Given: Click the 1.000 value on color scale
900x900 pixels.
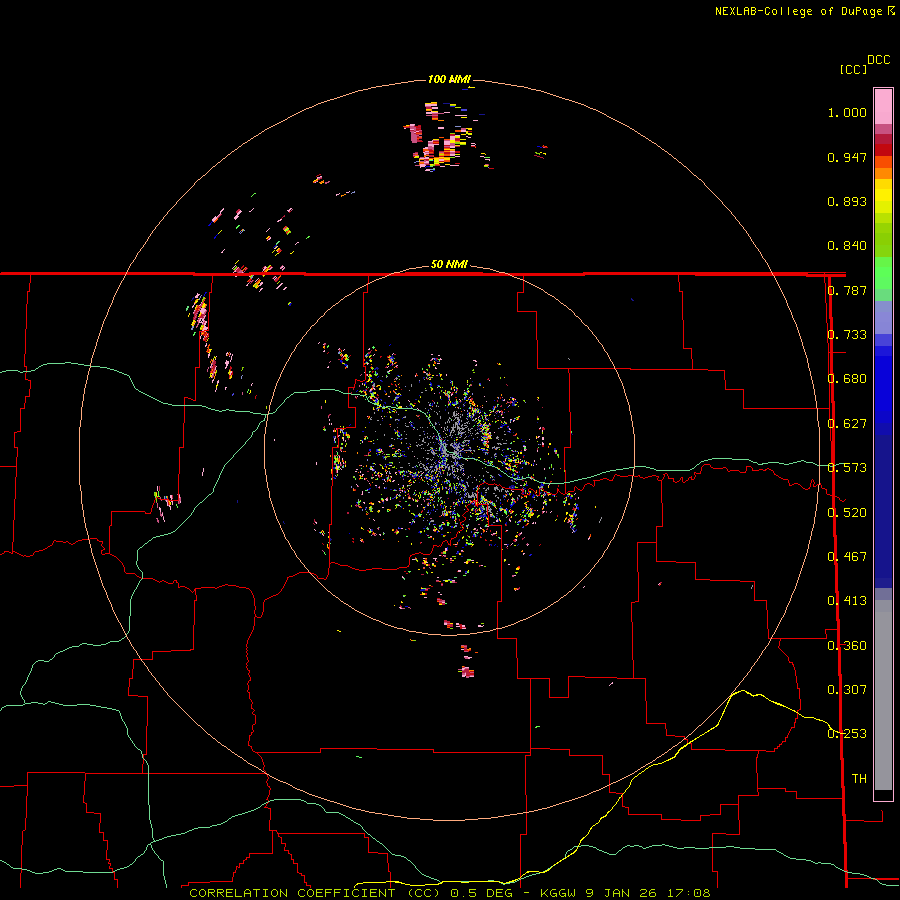Looking at the screenshot, I should (847, 112).
